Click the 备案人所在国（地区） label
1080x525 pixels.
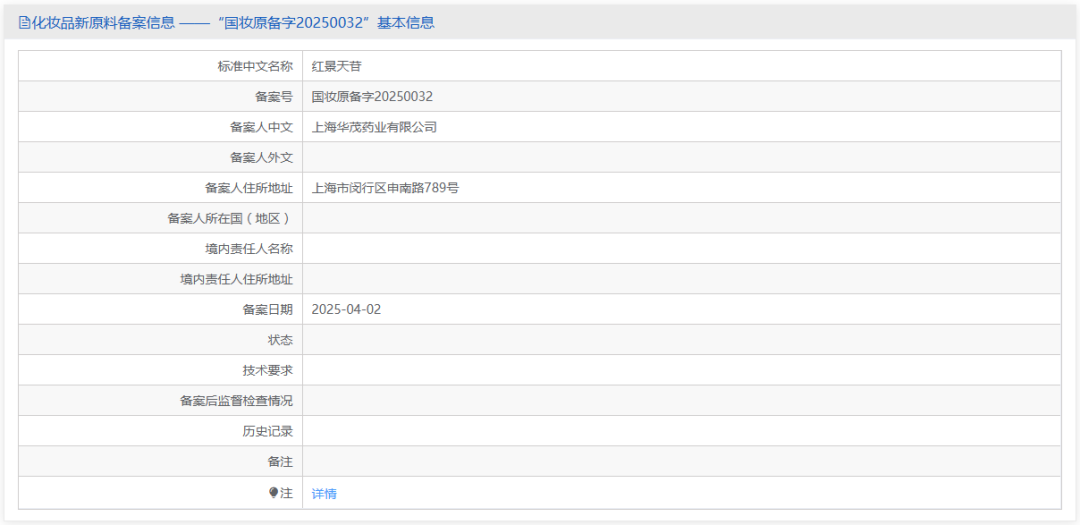click(x=231, y=218)
